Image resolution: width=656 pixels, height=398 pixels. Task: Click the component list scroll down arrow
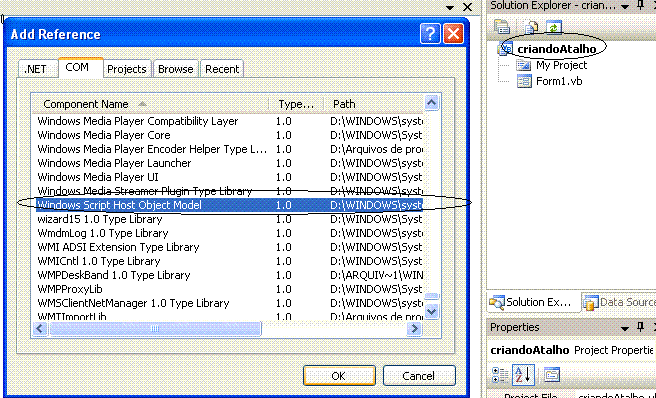pyautogui.click(x=432, y=311)
